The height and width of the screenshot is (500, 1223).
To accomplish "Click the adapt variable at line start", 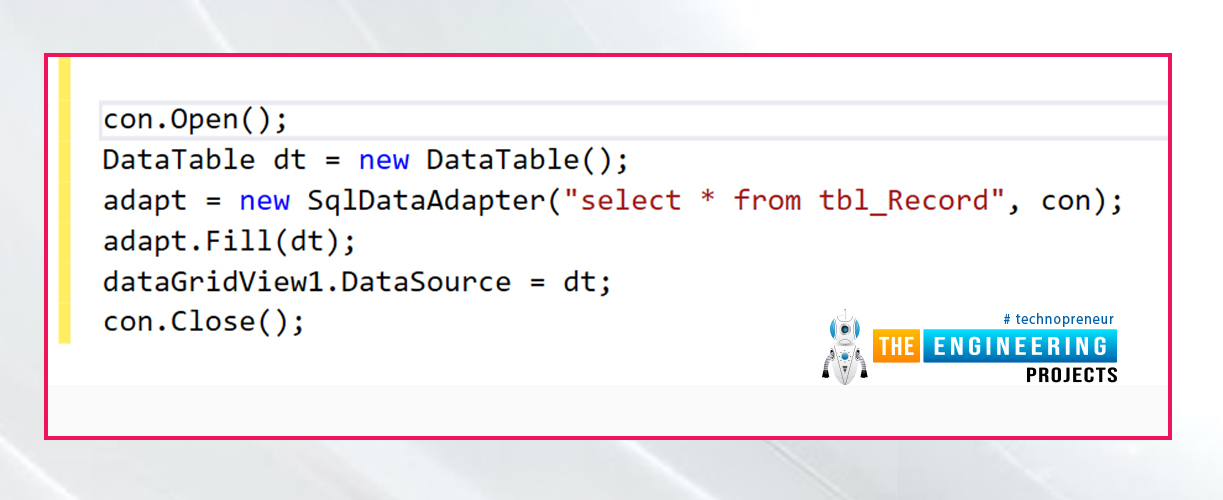I will (x=145, y=203).
